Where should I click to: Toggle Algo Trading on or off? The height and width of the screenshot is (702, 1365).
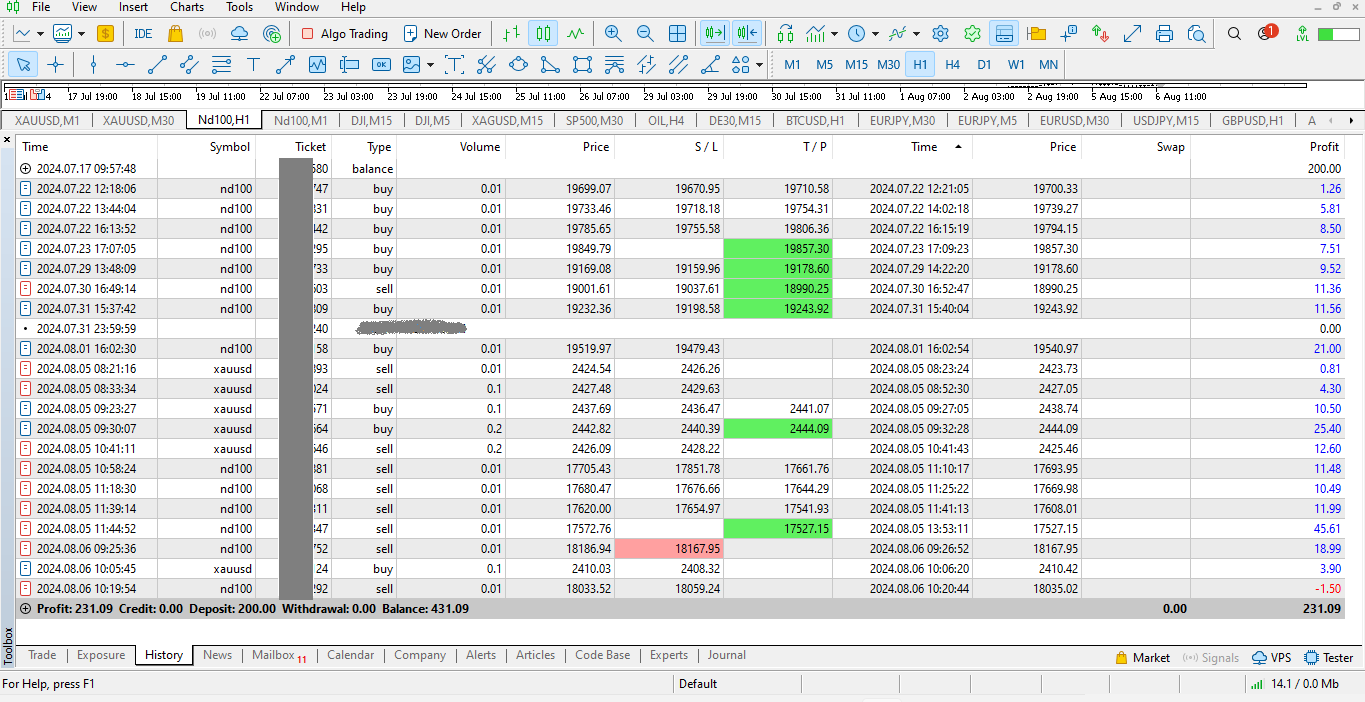344,33
